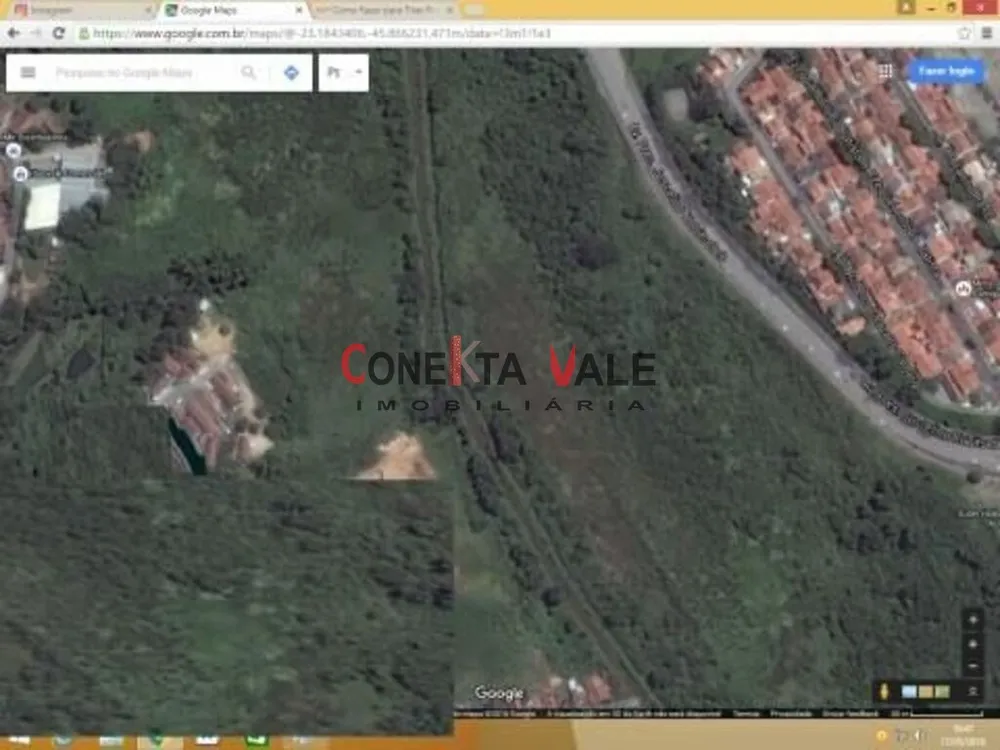1000x750 pixels.
Task: Click the top-left map pin marker
Action: click(13, 151)
